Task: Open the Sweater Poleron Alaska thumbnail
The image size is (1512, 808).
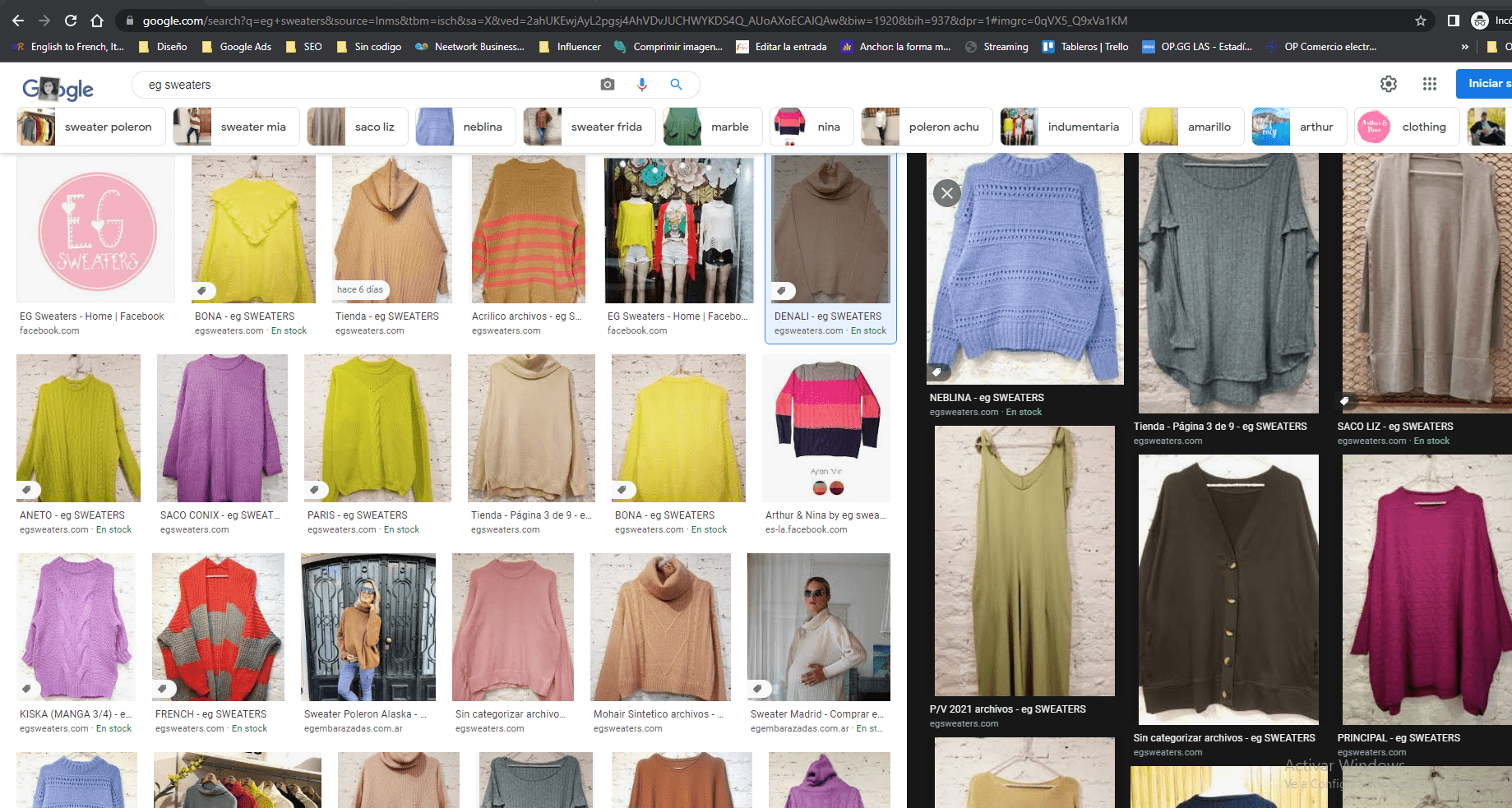Action: click(x=368, y=627)
